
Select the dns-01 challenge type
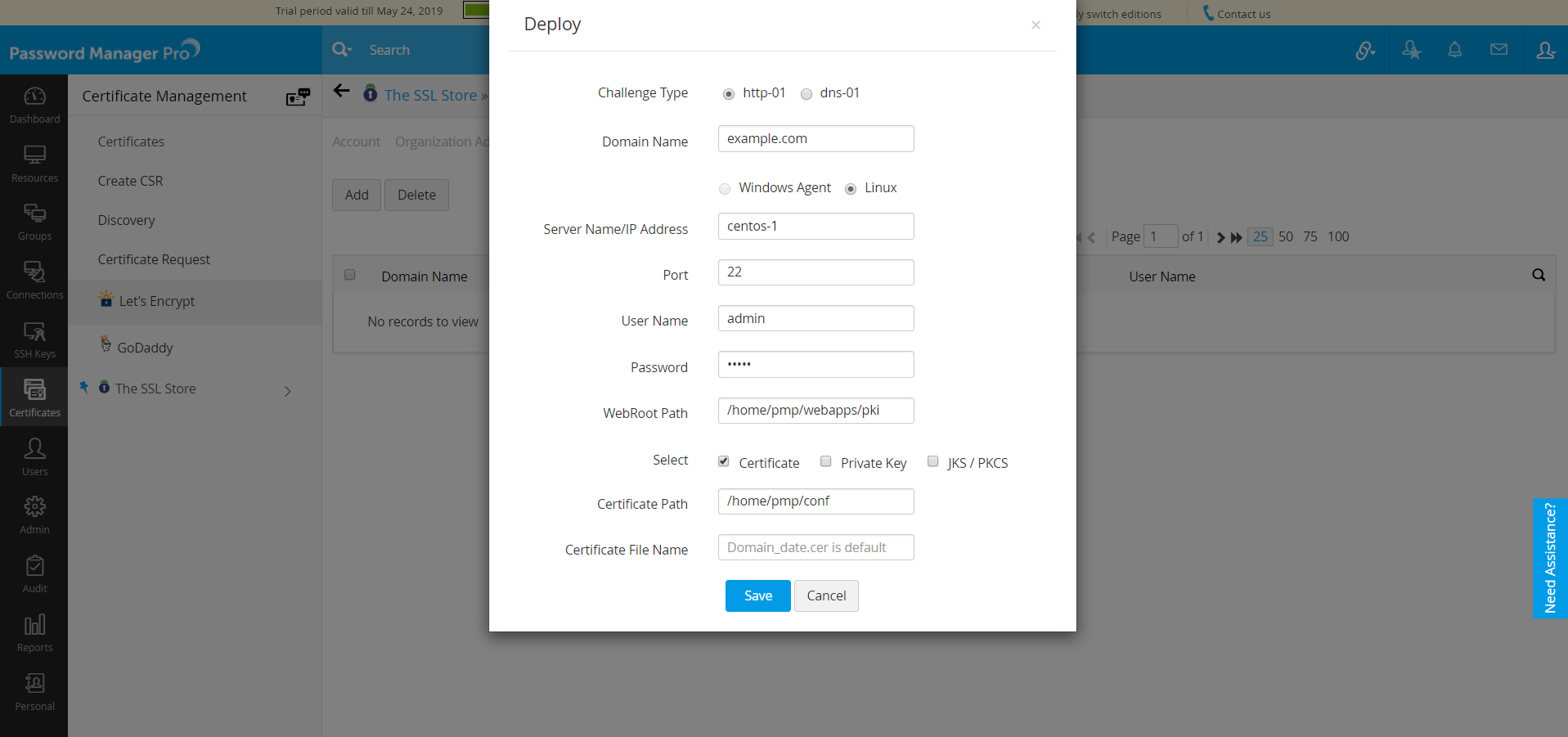point(806,94)
